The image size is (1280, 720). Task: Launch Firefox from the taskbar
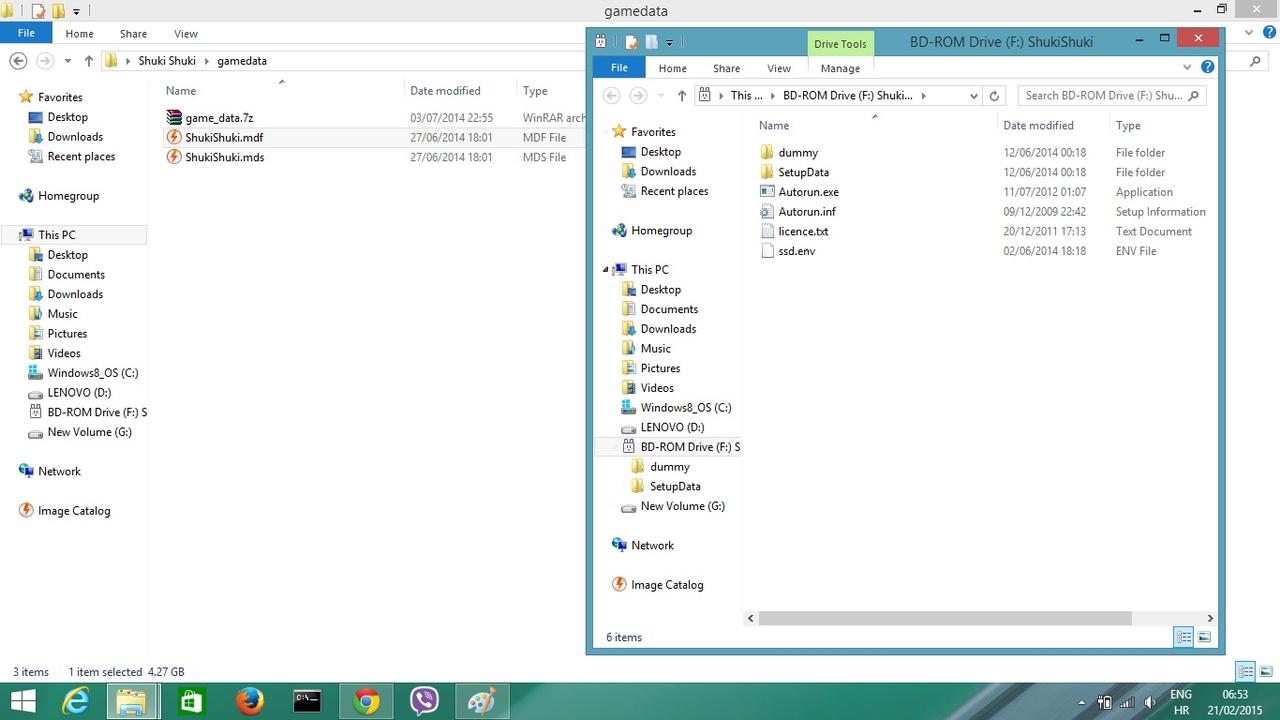tap(249, 702)
